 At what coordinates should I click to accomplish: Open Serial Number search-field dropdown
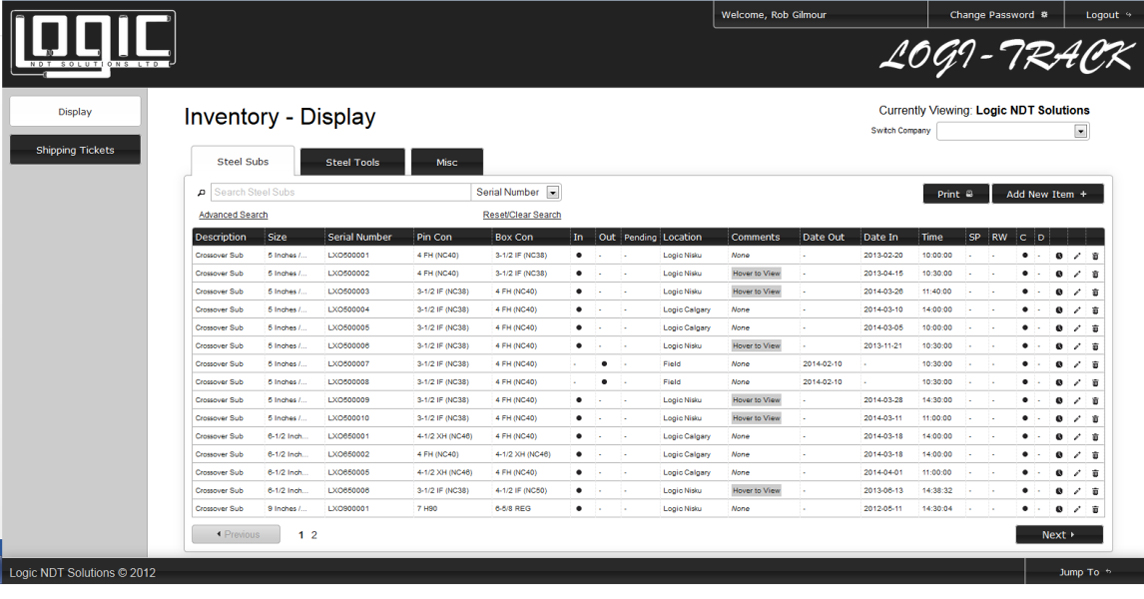click(553, 193)
